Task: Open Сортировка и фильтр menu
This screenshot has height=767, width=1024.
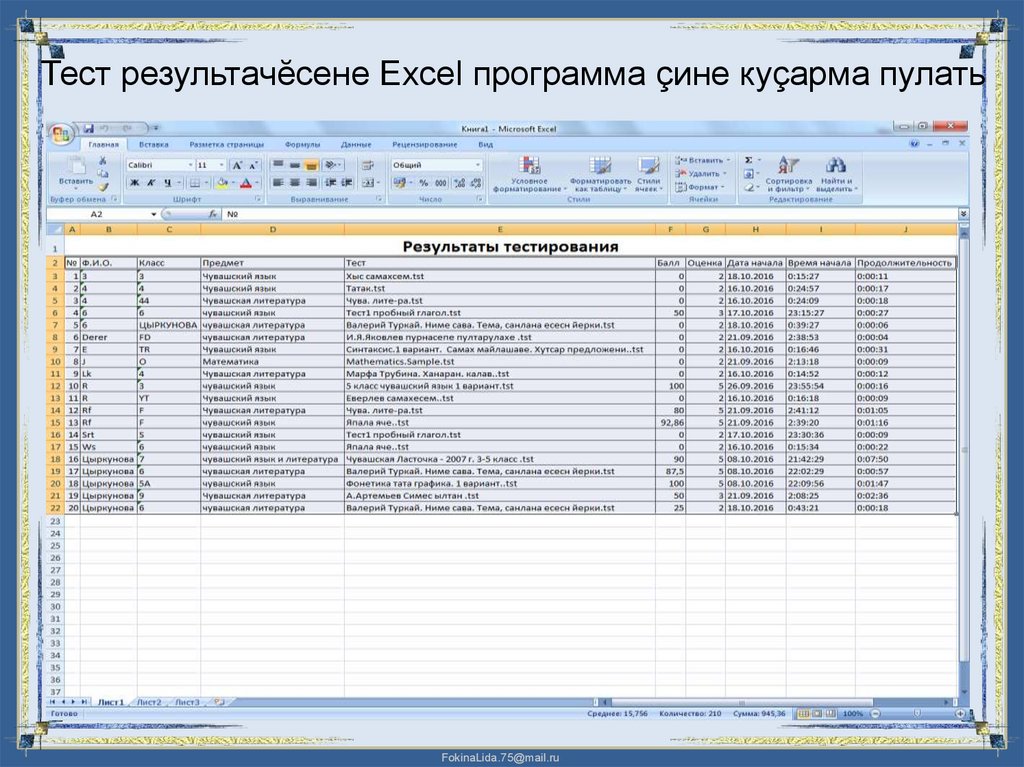Action: [x=788, y=174]
